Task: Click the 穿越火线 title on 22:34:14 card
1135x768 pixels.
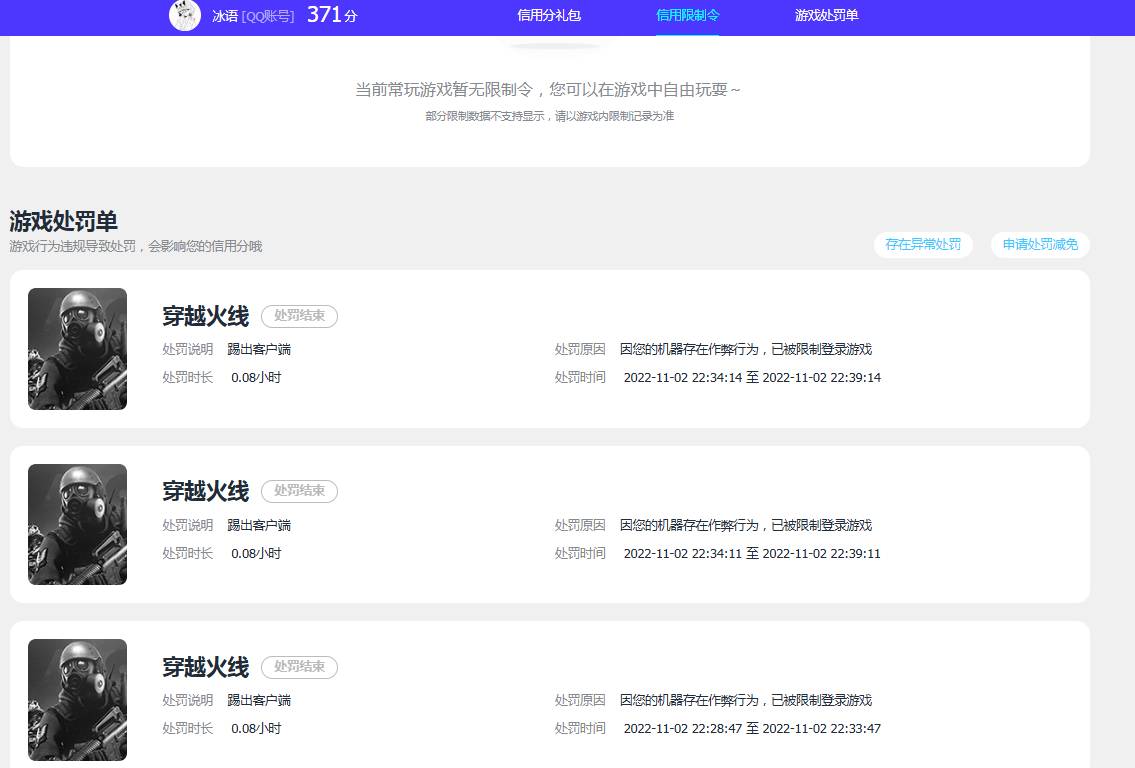Action: point(206,316)
